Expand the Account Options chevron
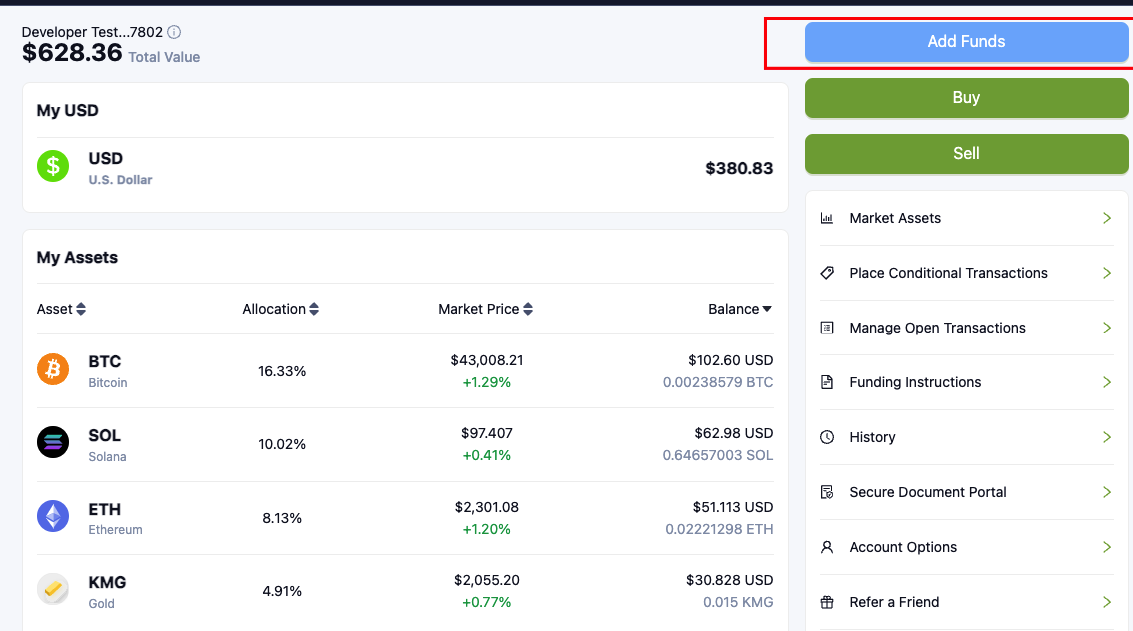Viewport: 1133px width, 631px height. pos(1106,547)
